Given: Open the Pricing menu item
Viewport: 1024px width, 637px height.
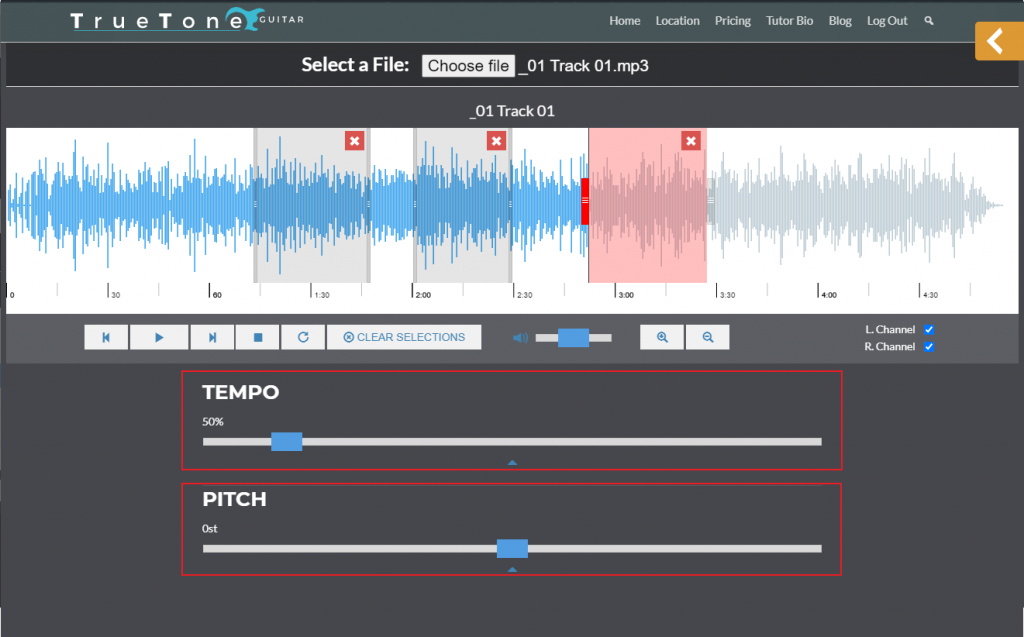Looking at the screenshot, I should pyautogui.click(x=733, y=20).
